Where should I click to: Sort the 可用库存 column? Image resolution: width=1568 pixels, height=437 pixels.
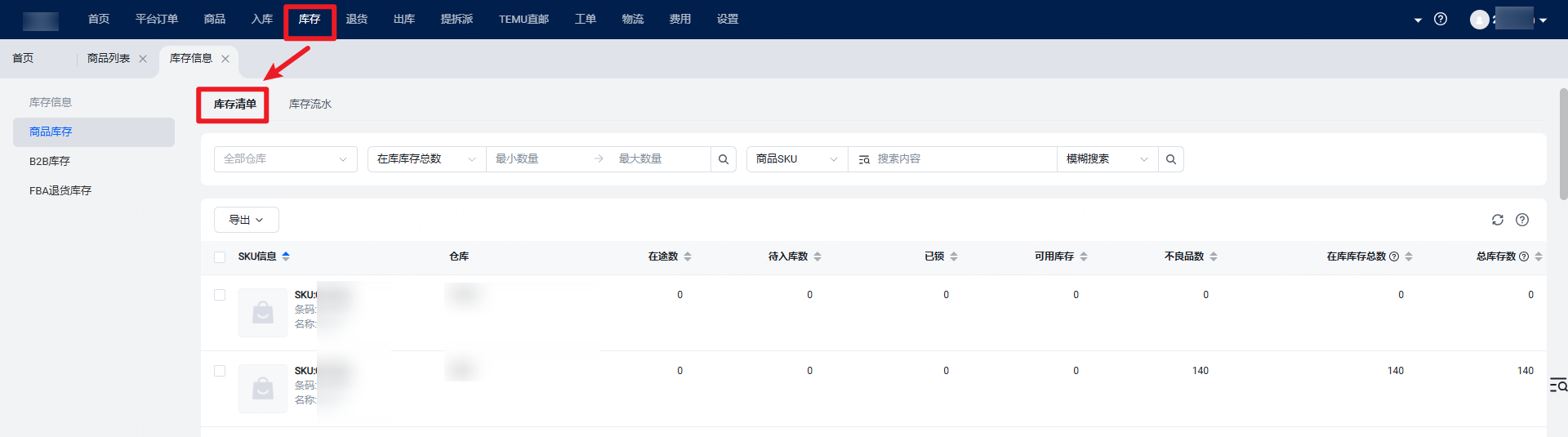click(1084, 256)
